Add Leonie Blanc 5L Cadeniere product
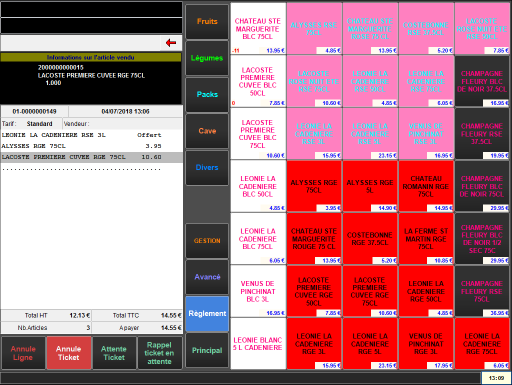The width and height of the screenshot is (512, 385). pos(258,344)
